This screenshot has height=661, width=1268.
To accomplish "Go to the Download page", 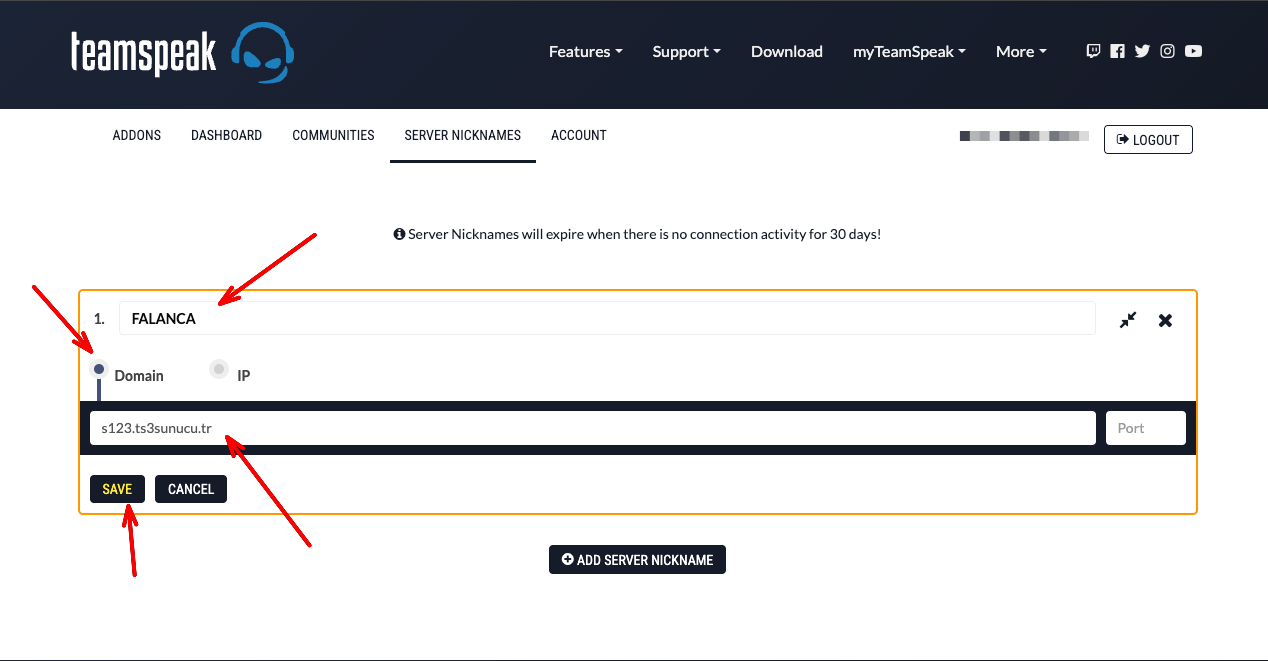I will click(x=787, y=52).
